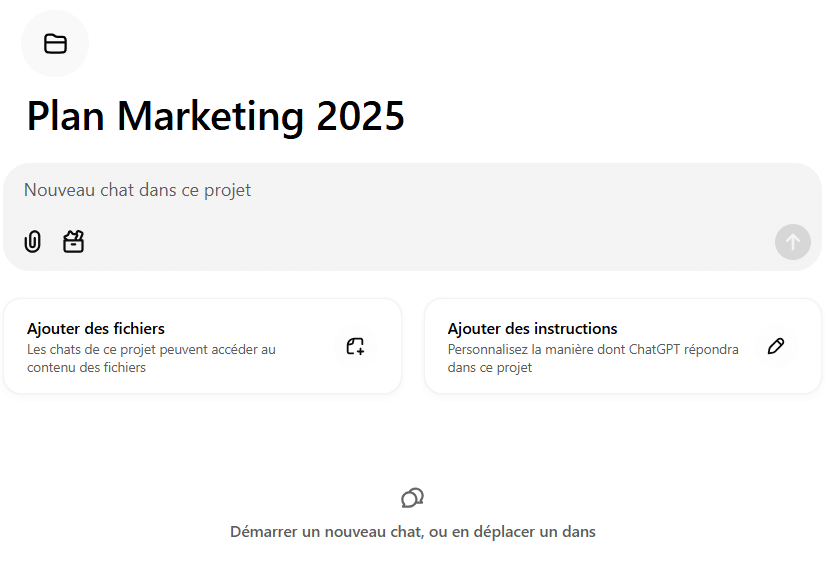This screenshot has height=563, width=833.
Task: Open the 'Ajouter des fichiers' card
Action: click(x=202, y=346)
